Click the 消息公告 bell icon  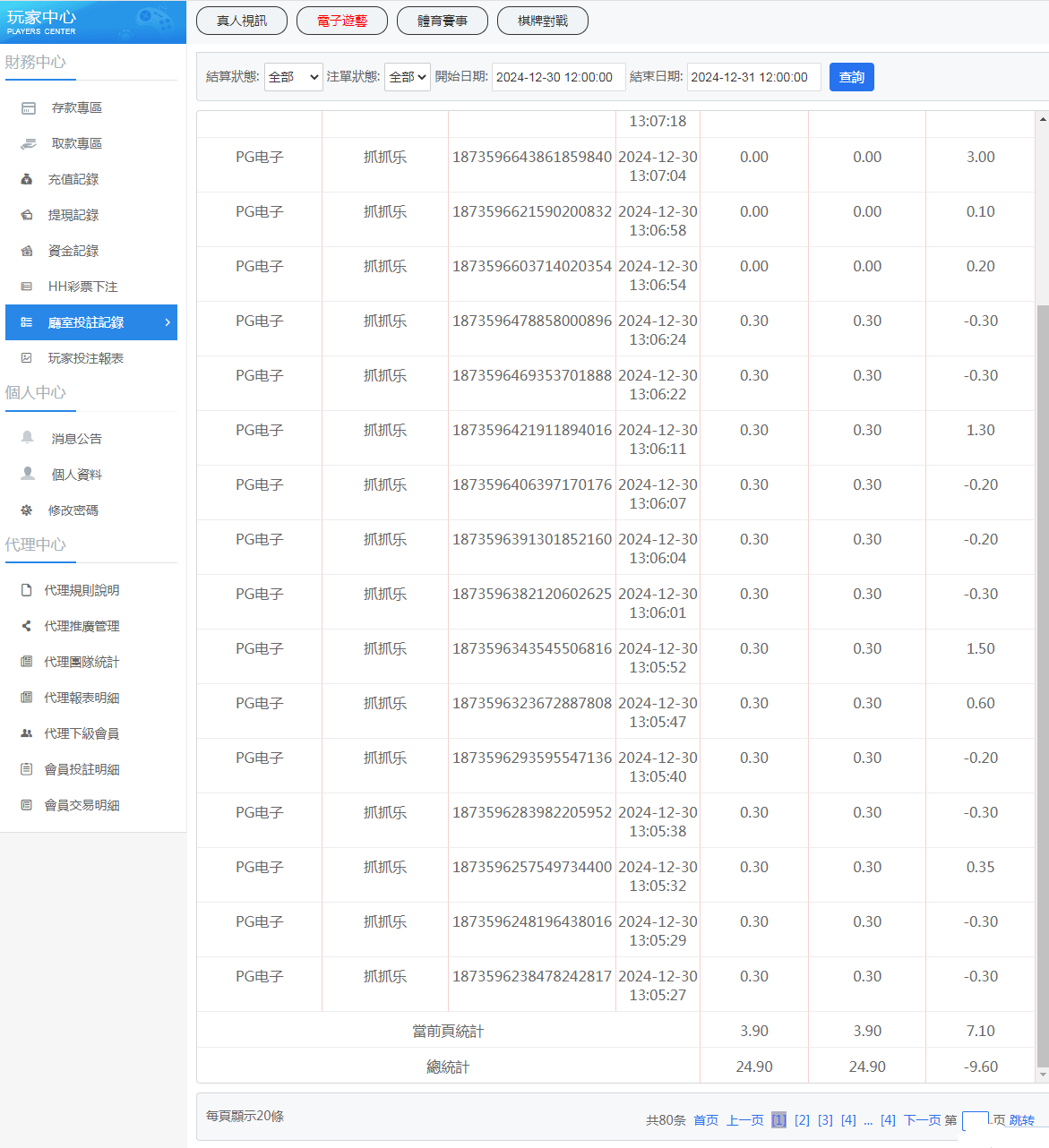click(x=28, y=438)
